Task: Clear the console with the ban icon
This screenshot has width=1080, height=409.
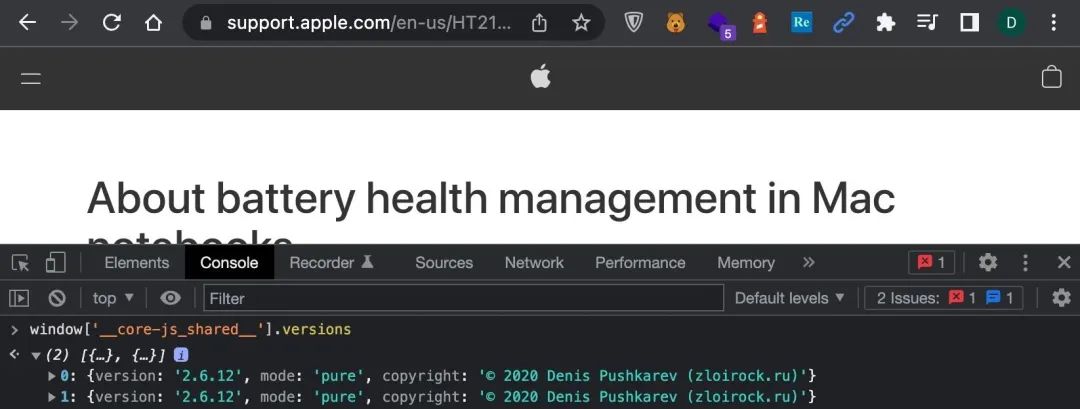Action: (57, 298)
